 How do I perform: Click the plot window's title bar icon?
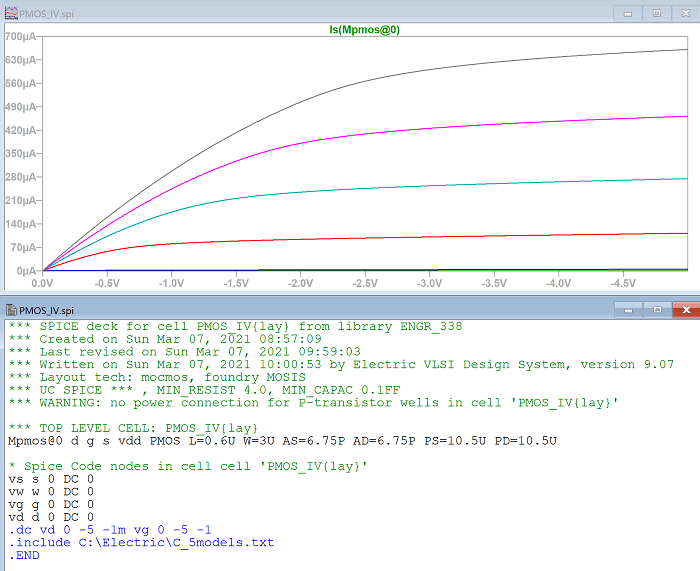coord(10,12)
